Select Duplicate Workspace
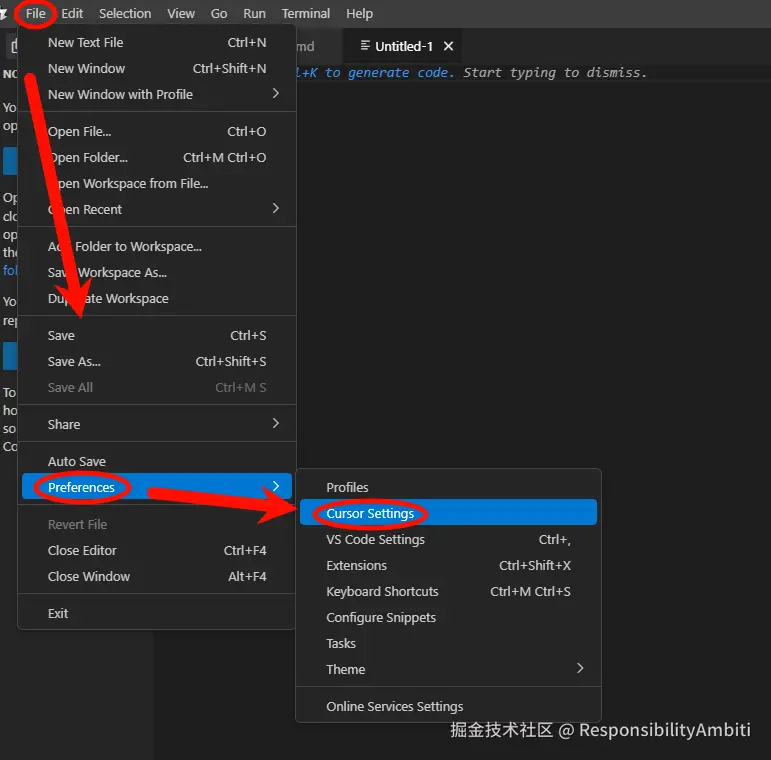The height and width of the screenshot is (760, 771). click(x=157, y=299)
